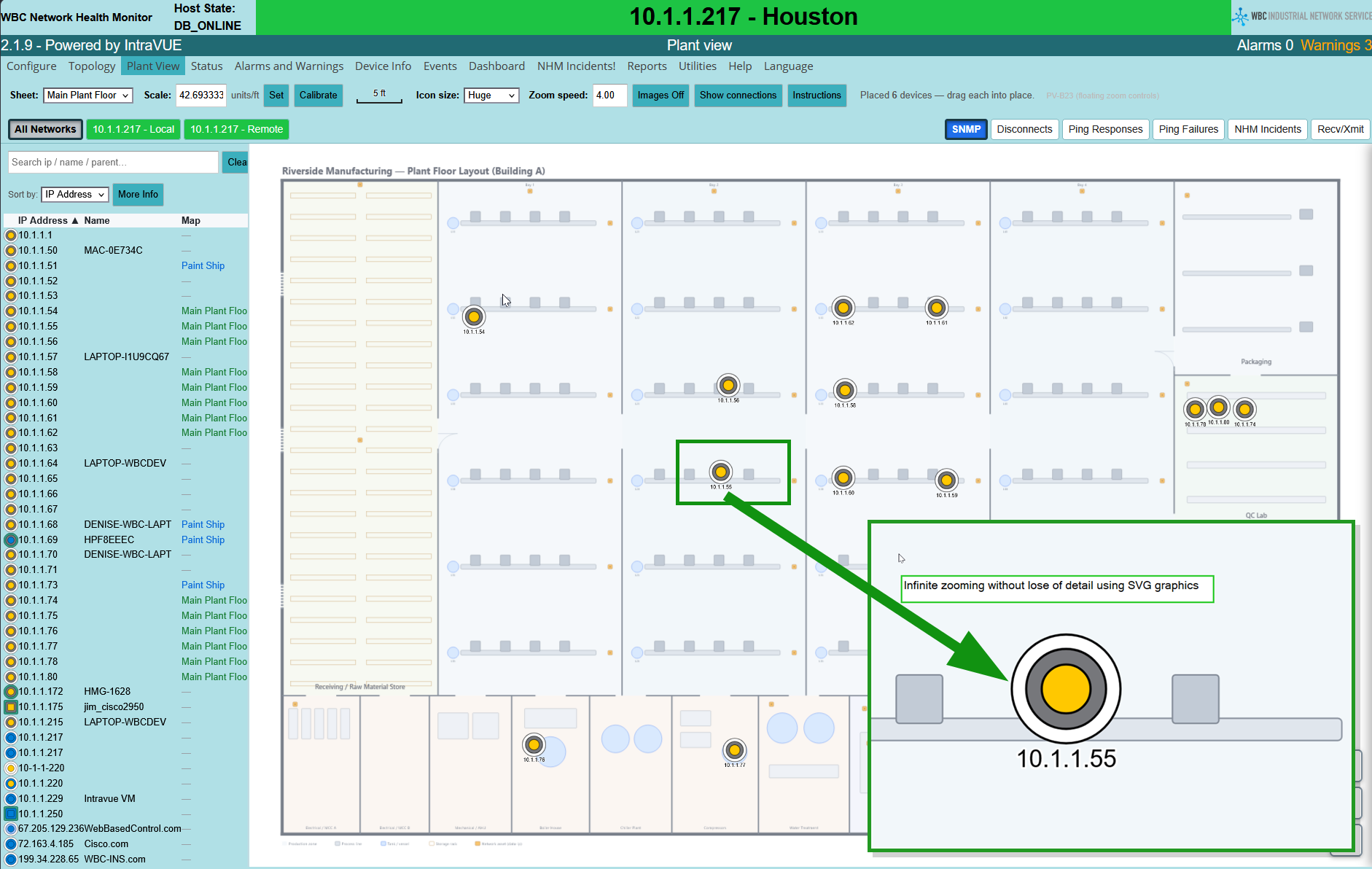Select the 10.1.1.62 device marker on the map
Image resolution: width=1372 pixels, height=869 pixels.
tap(843, 308)
